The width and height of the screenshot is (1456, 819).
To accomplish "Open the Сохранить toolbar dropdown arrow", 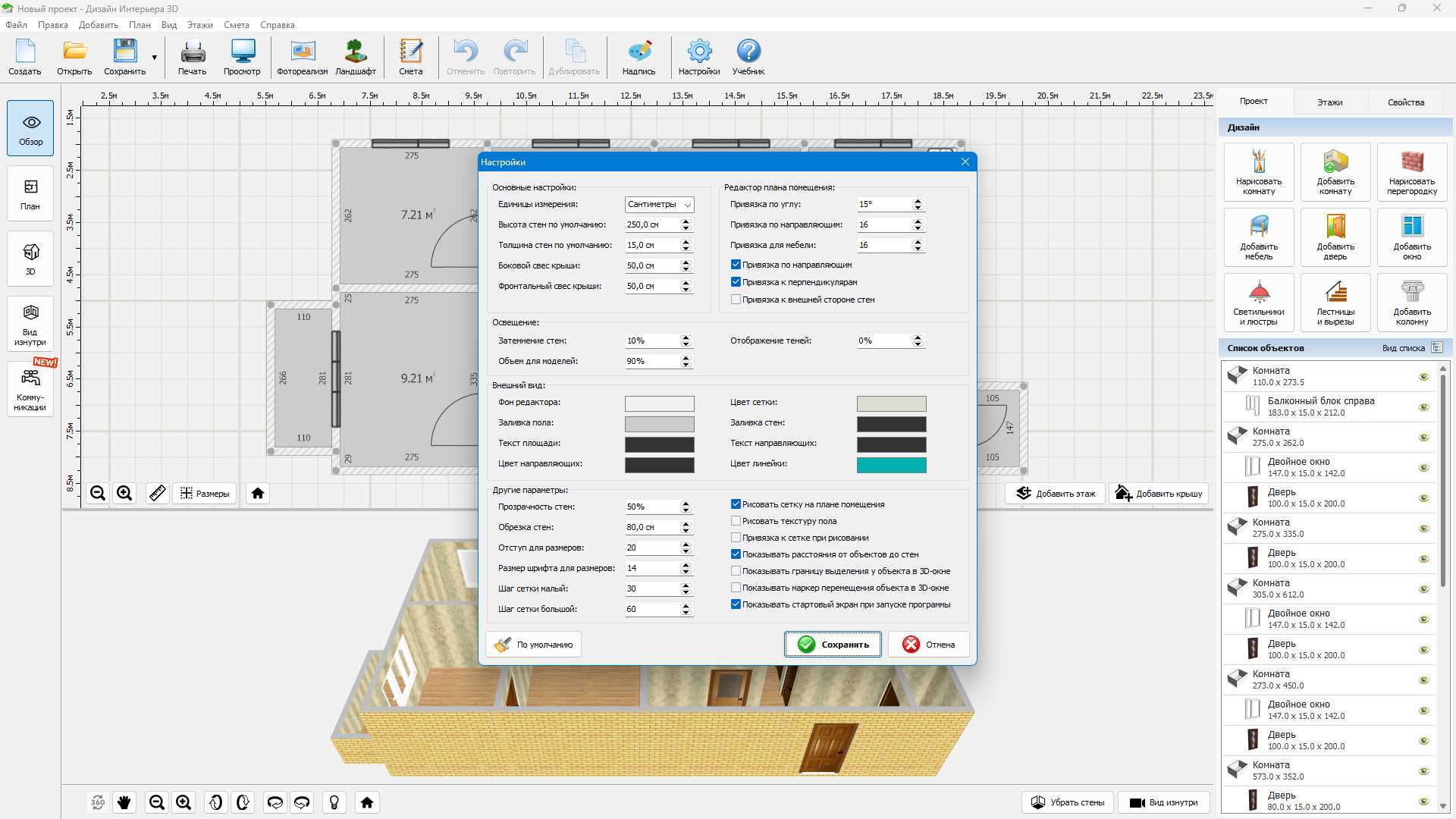I will pos(155,58).
